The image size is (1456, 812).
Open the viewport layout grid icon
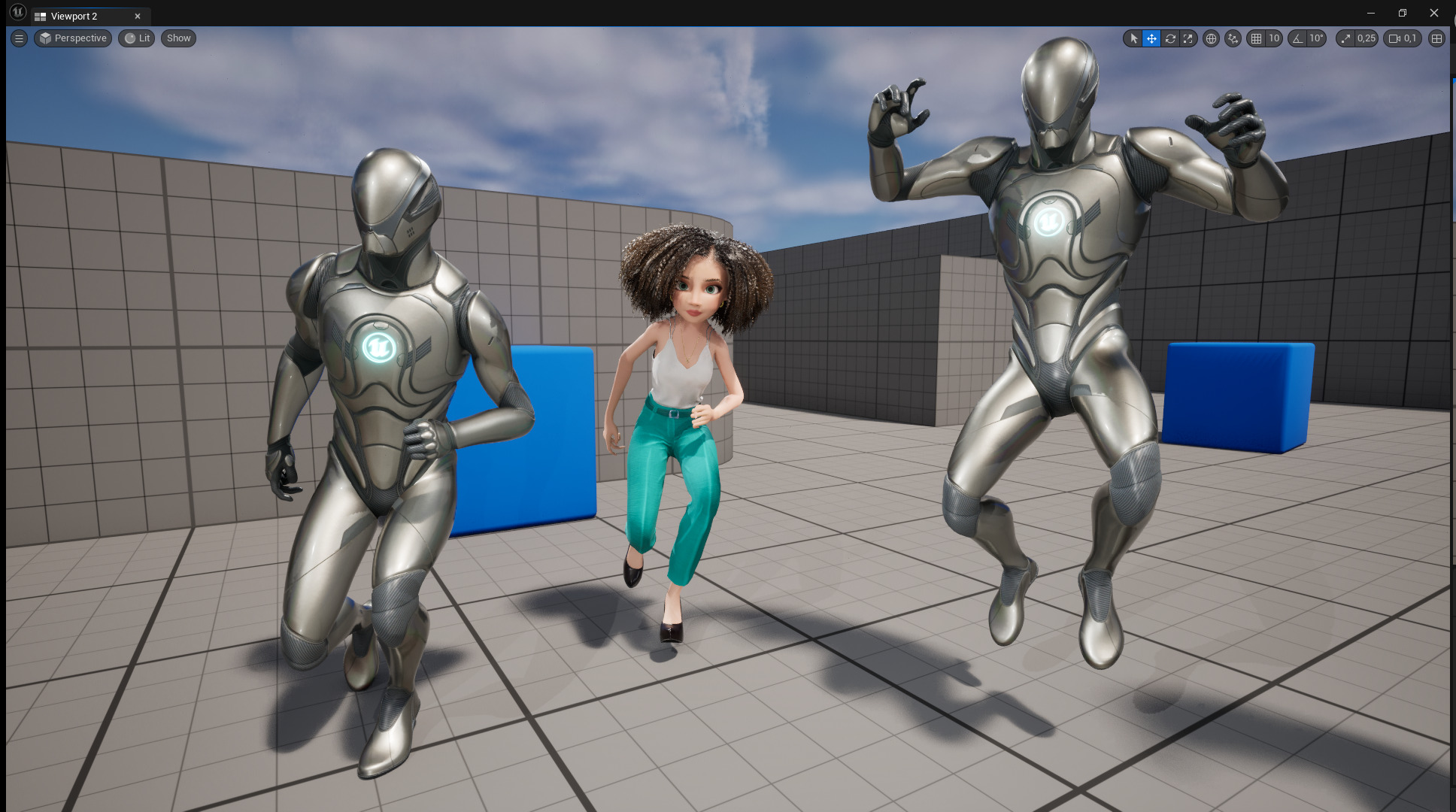1436,38
